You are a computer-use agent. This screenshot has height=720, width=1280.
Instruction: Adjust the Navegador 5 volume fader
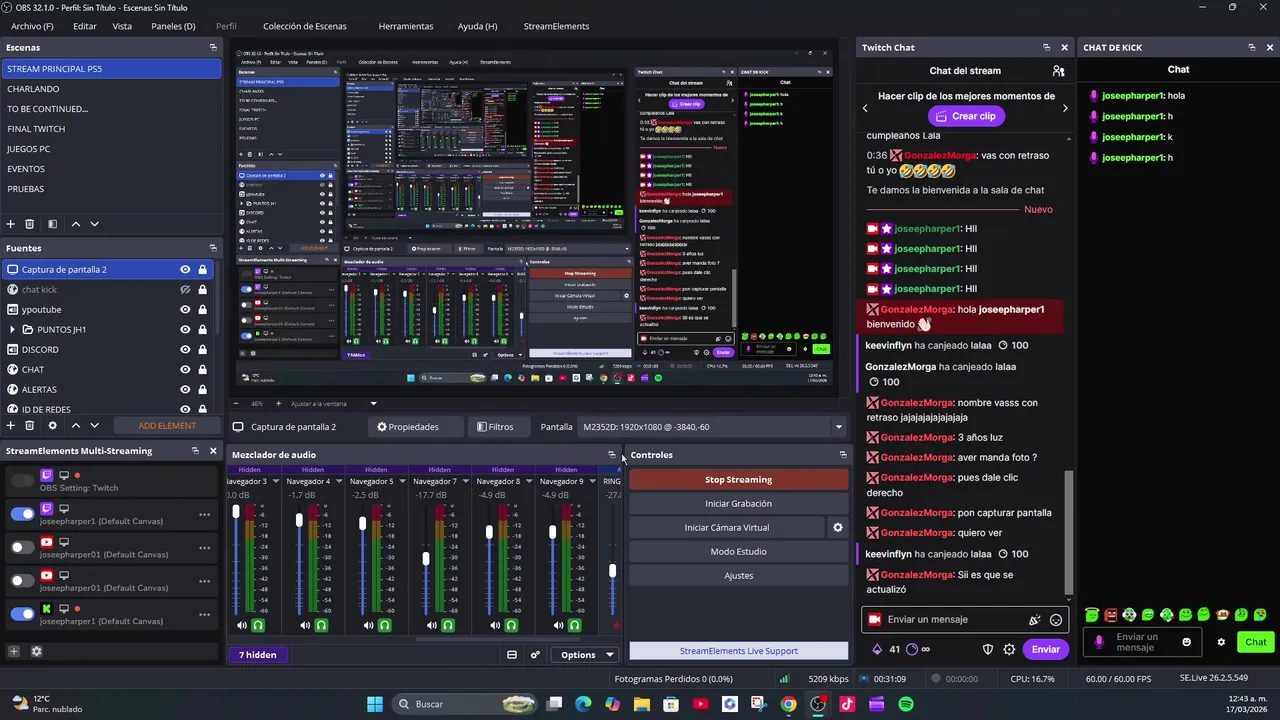click(363, 523)
